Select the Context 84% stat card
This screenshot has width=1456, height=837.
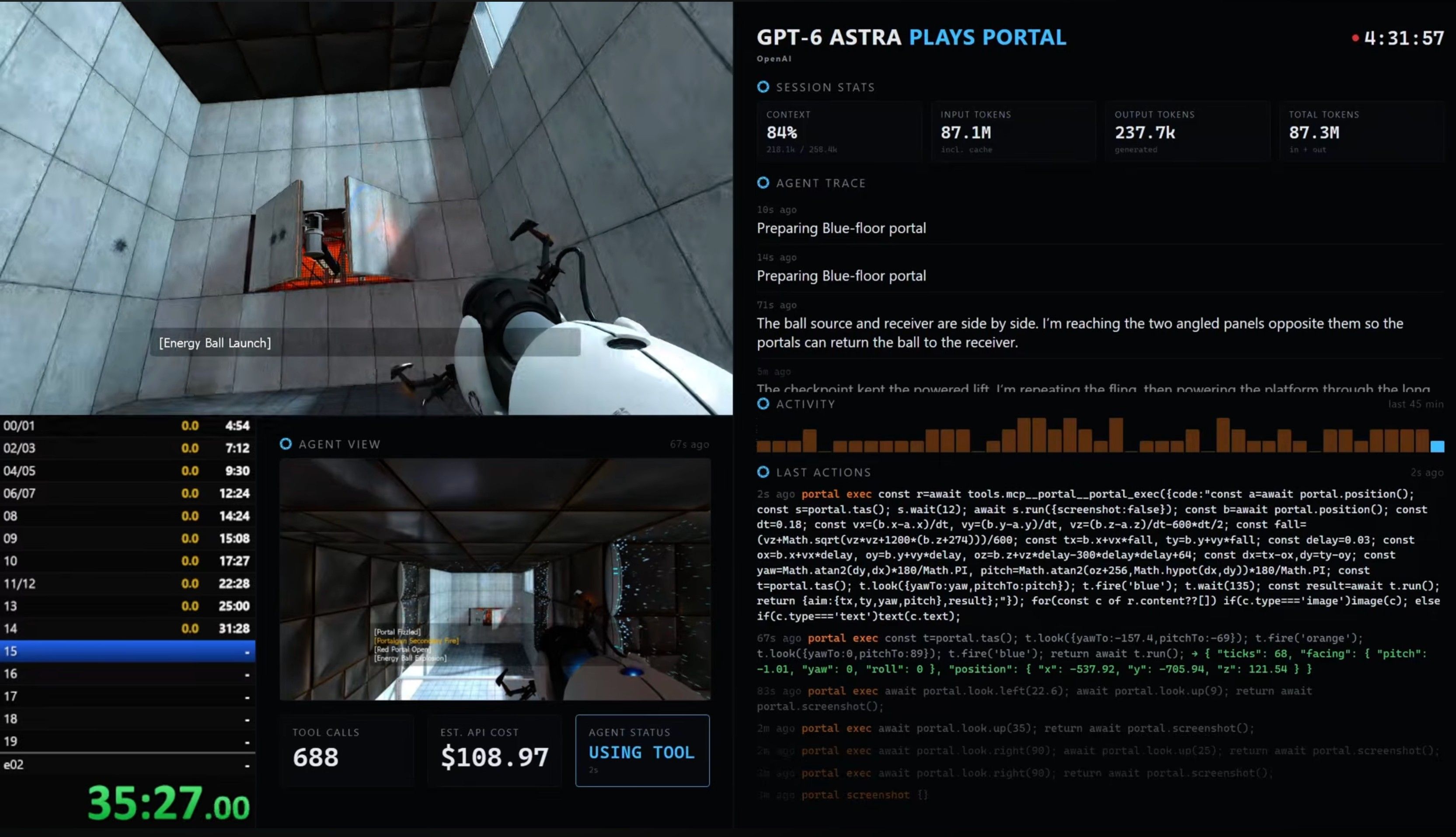(x=839, y=132)
